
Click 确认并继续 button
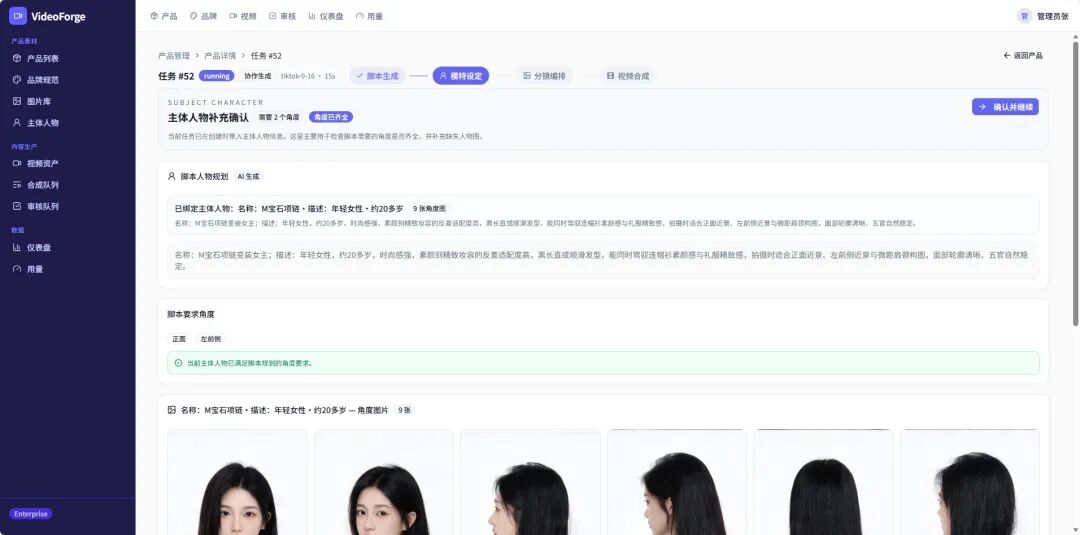[1005, 107]
